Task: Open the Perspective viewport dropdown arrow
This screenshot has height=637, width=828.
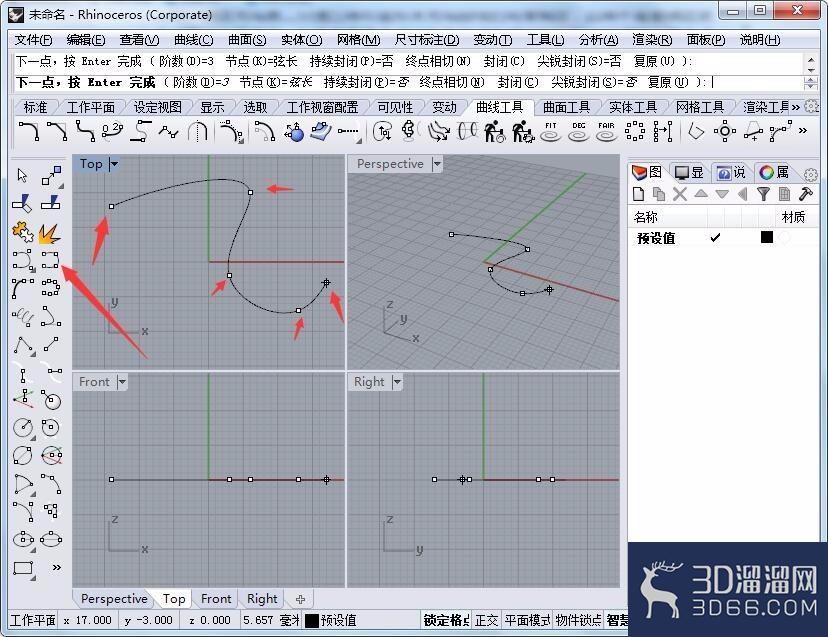Action: click(437, 164)
